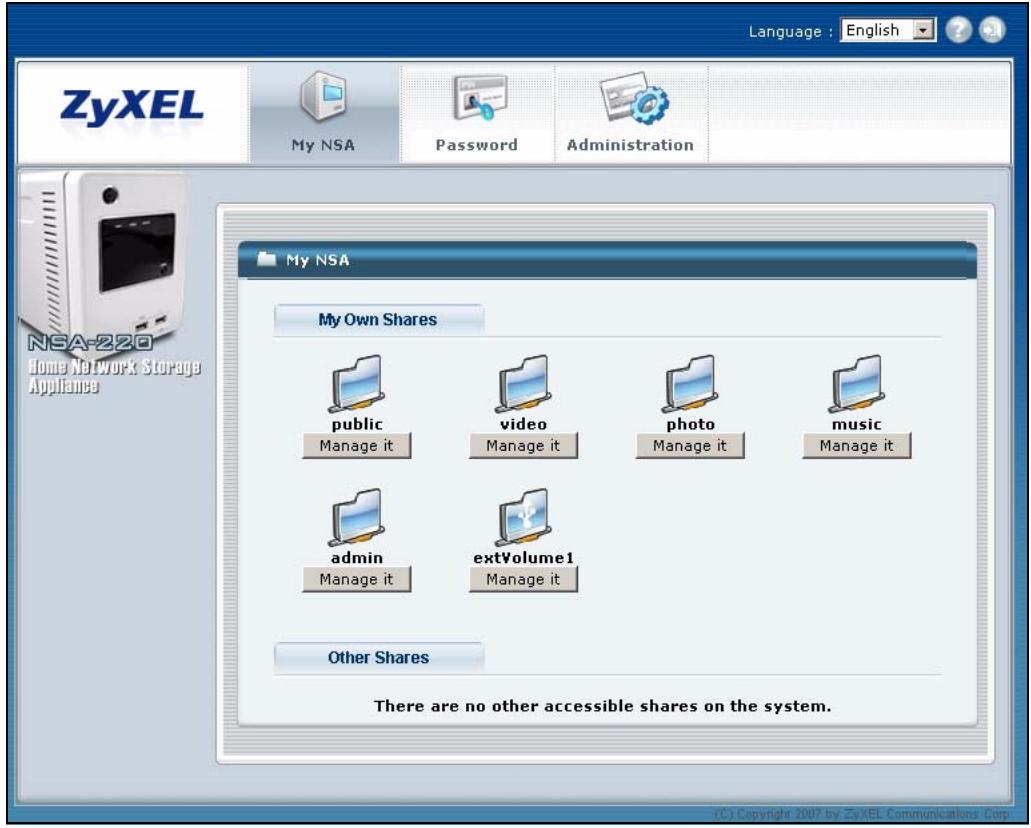Image resolution: width=1031 pixels, height=828 pixels.
Task: Open the public share folder icon
Action: (356, 384)
